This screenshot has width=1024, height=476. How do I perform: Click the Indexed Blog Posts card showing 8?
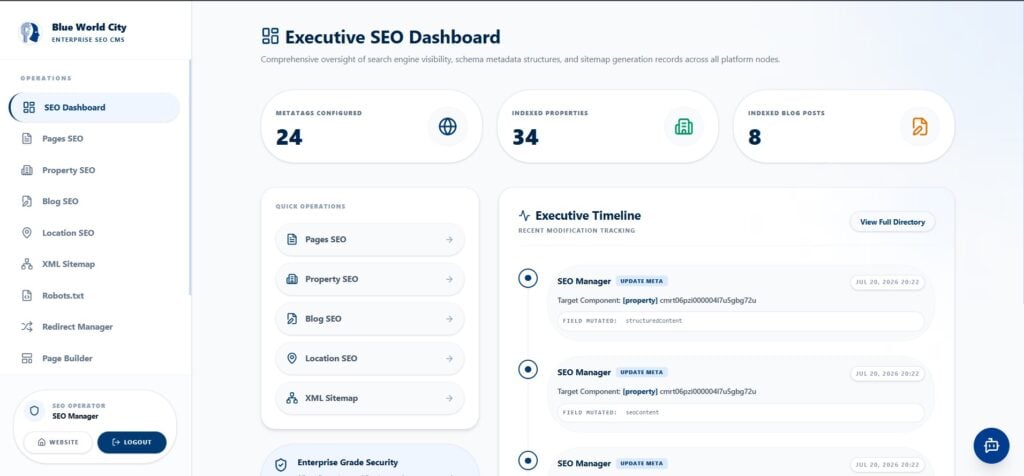pos(844,127)
